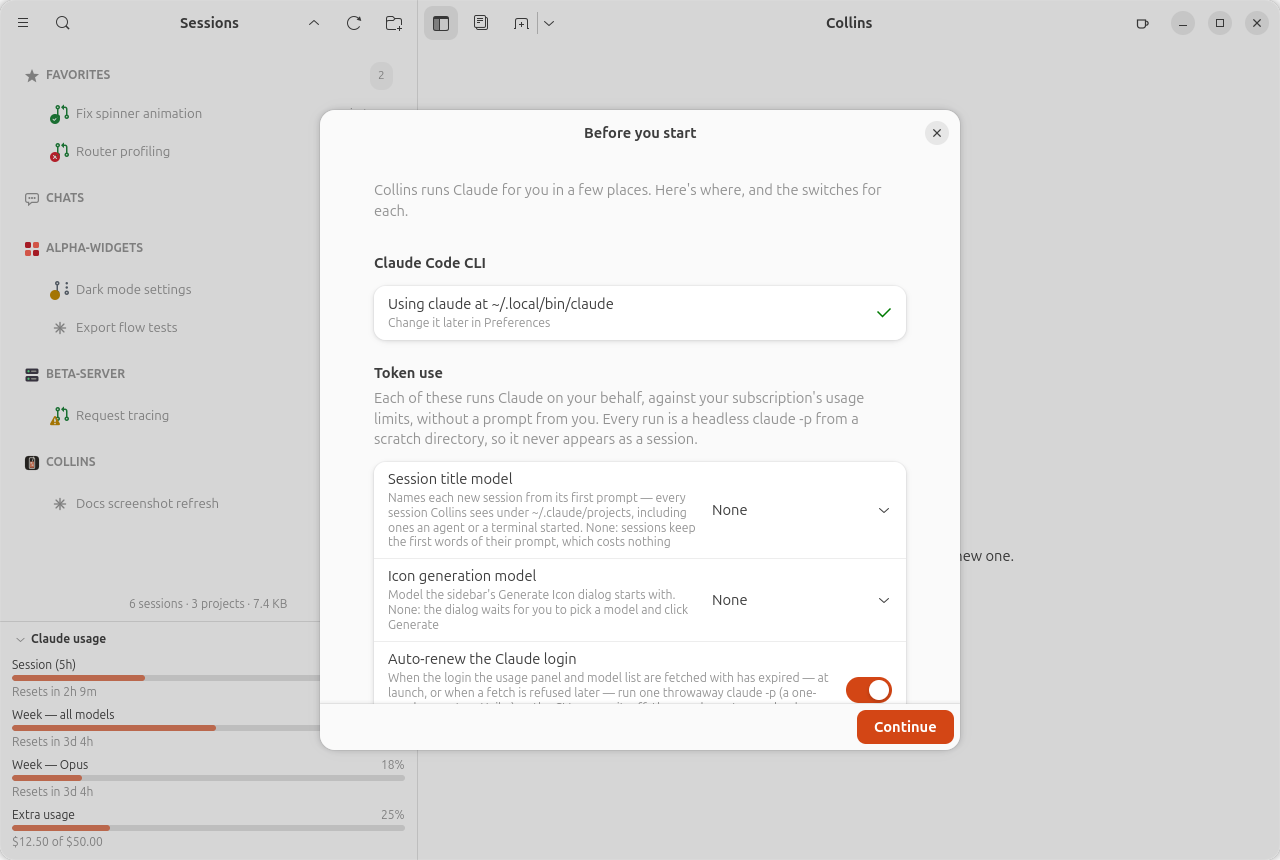Click Export flow tests asterisk icon

click(60, 328)
